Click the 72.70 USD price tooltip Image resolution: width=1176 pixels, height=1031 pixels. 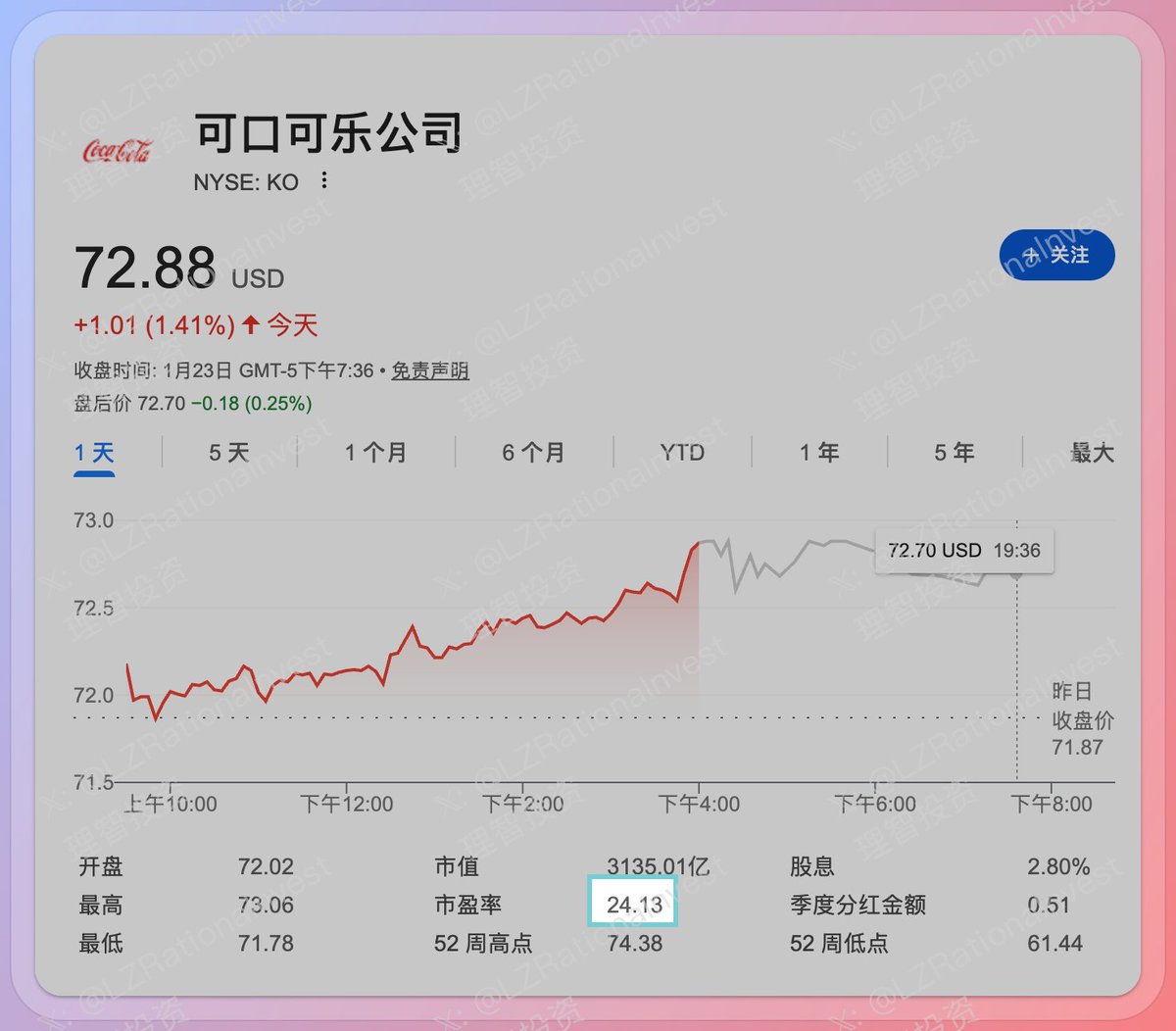tap(963, 550)
